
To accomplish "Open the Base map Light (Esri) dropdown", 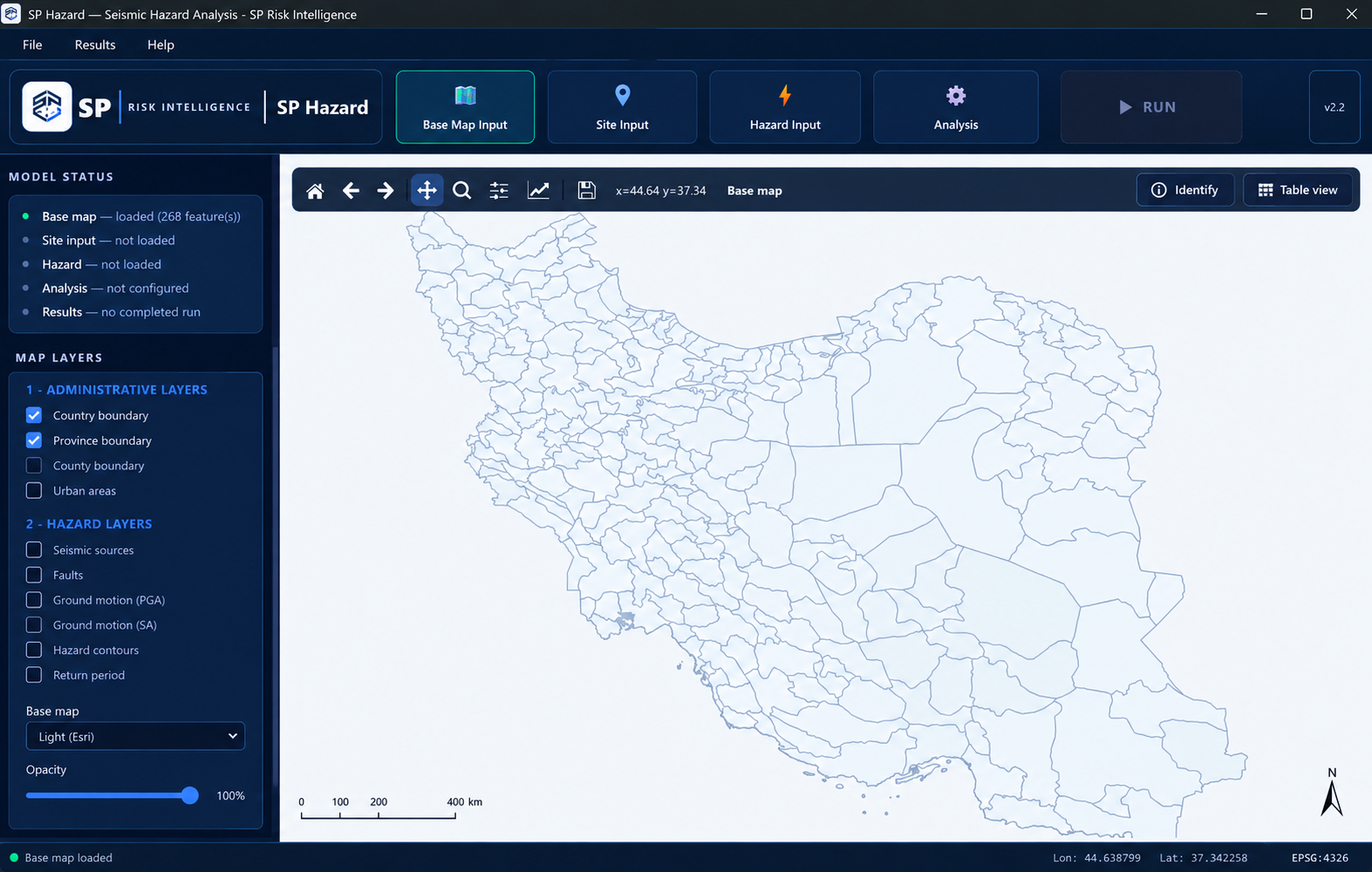I will coord(135,736).
